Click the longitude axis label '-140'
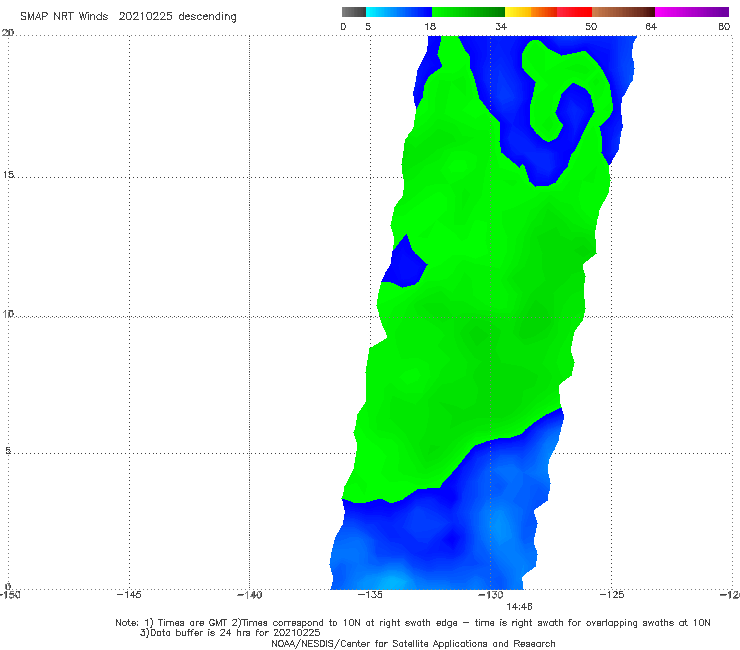This screenshot has height=650, width=740. click(250, 595)
